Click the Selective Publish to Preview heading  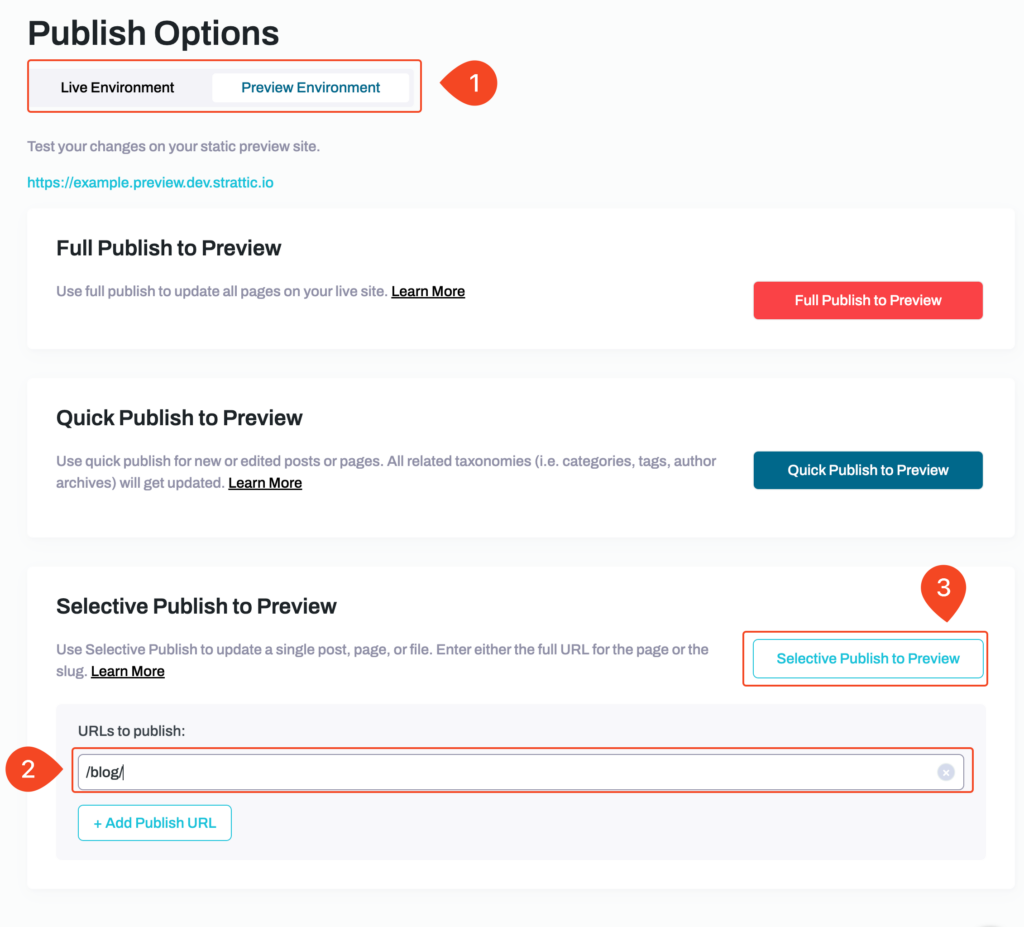(196, 606)
